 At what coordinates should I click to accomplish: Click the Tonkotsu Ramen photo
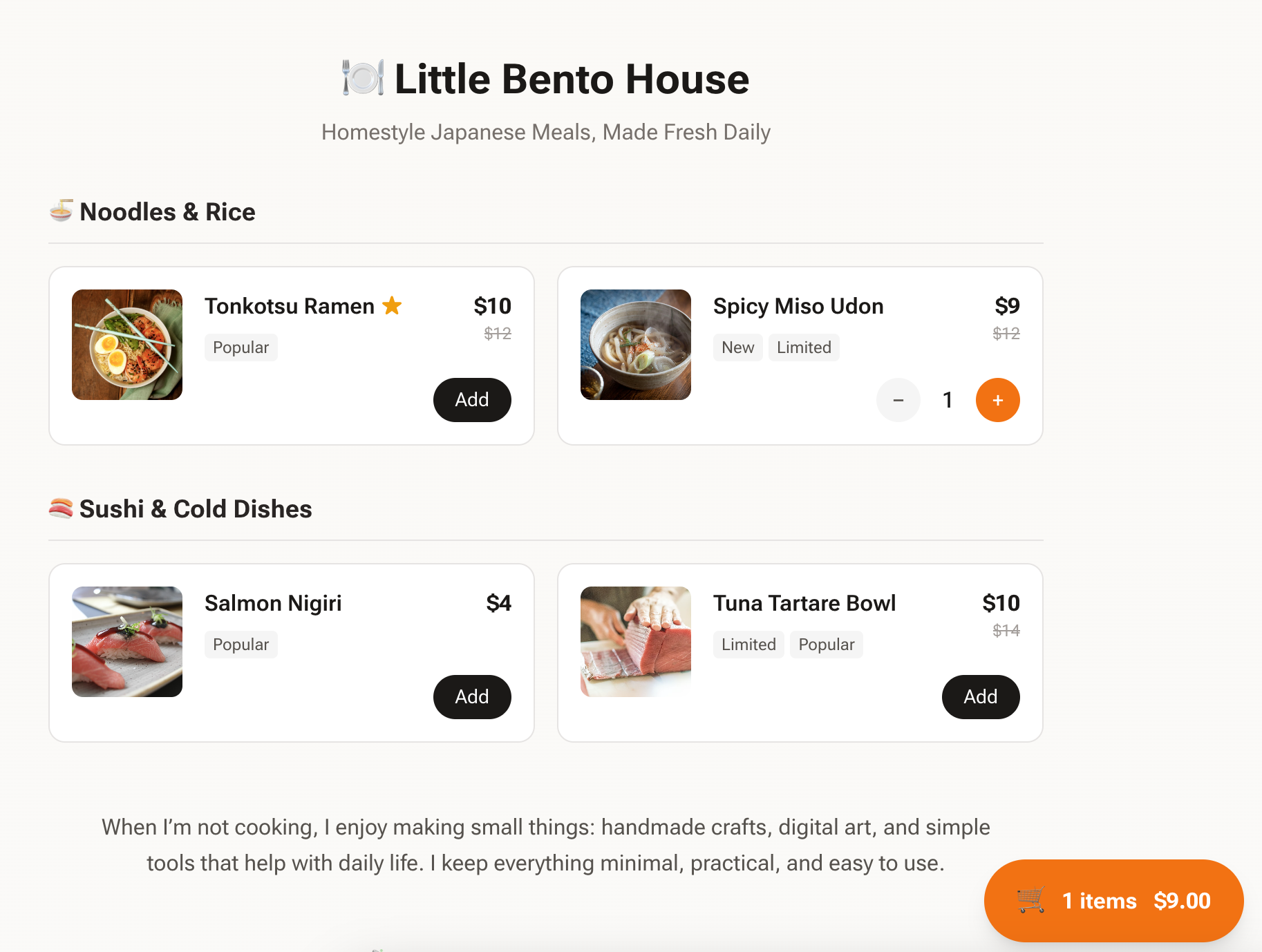[x=127, y=345]
